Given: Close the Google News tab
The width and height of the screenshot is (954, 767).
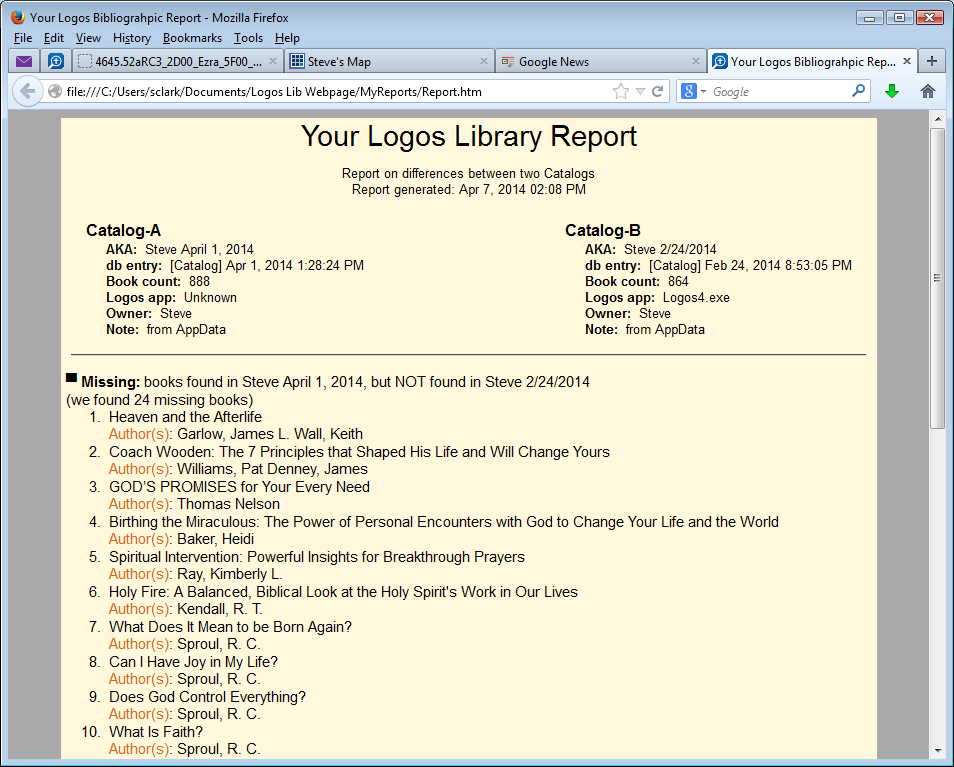Looking at the screenshot, I should [695, 61].
